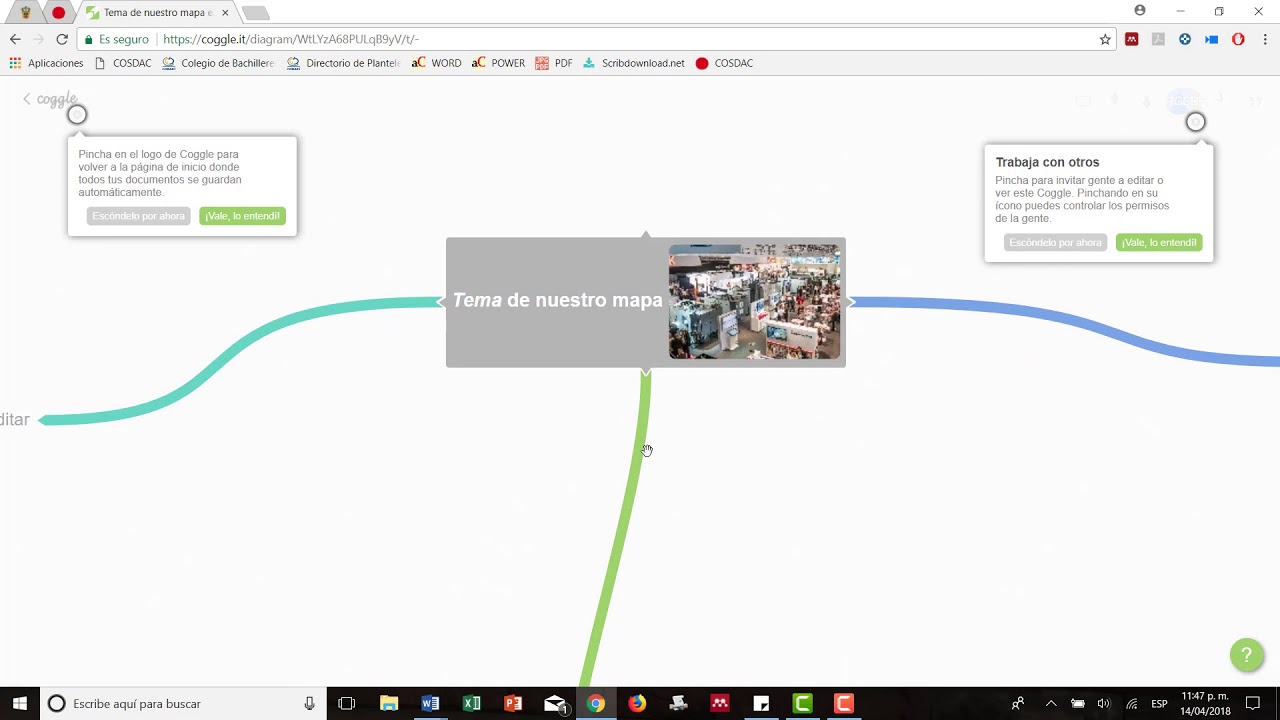The image size is (1280, 720).
Task: Click the faded fullscreen icon at Coggle toolbar's end
Action: point(1256,102)
